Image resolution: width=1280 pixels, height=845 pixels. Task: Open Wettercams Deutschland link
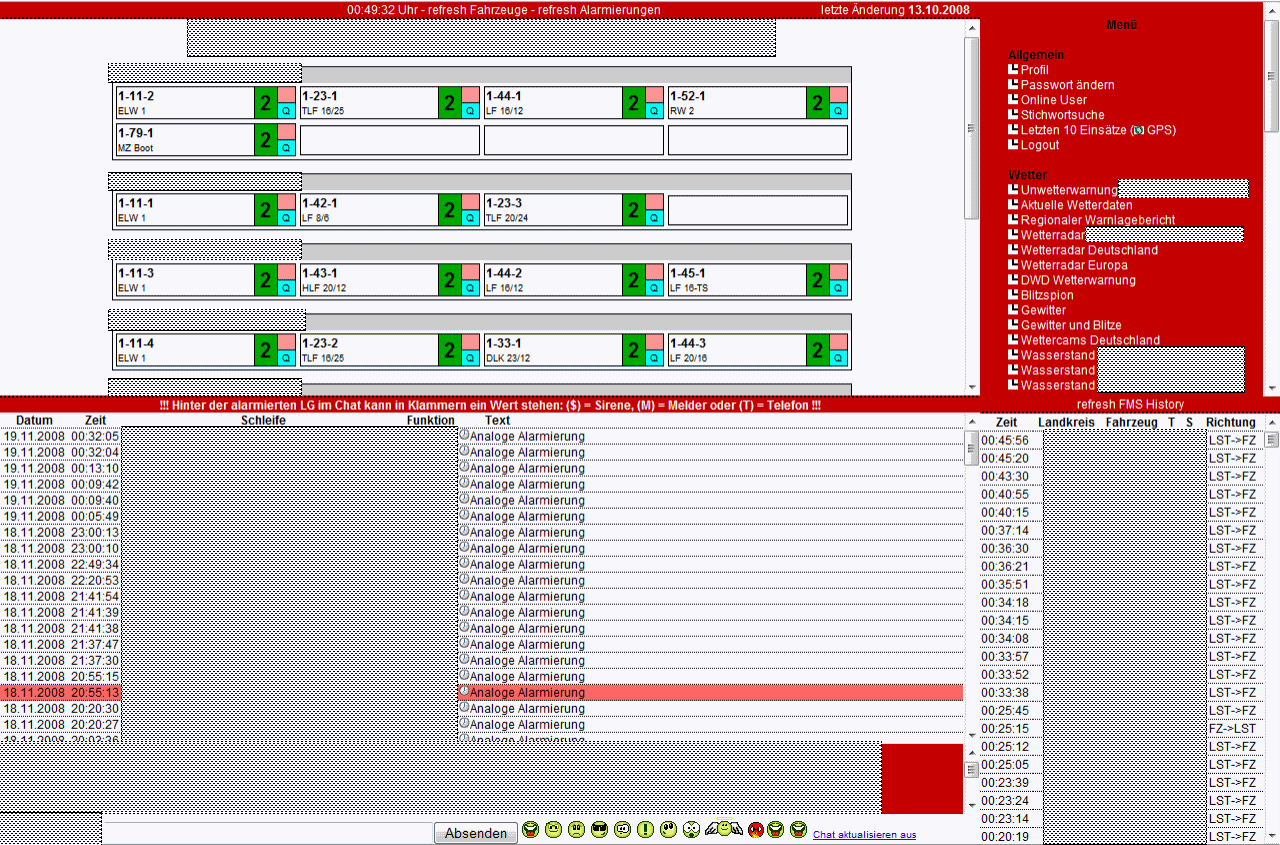(1090, 340)
